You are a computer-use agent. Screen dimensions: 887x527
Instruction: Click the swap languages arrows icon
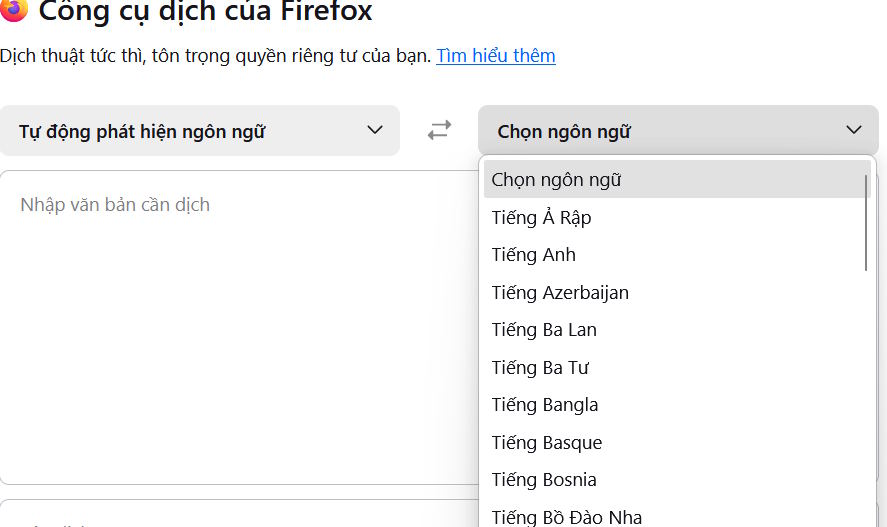439,130
